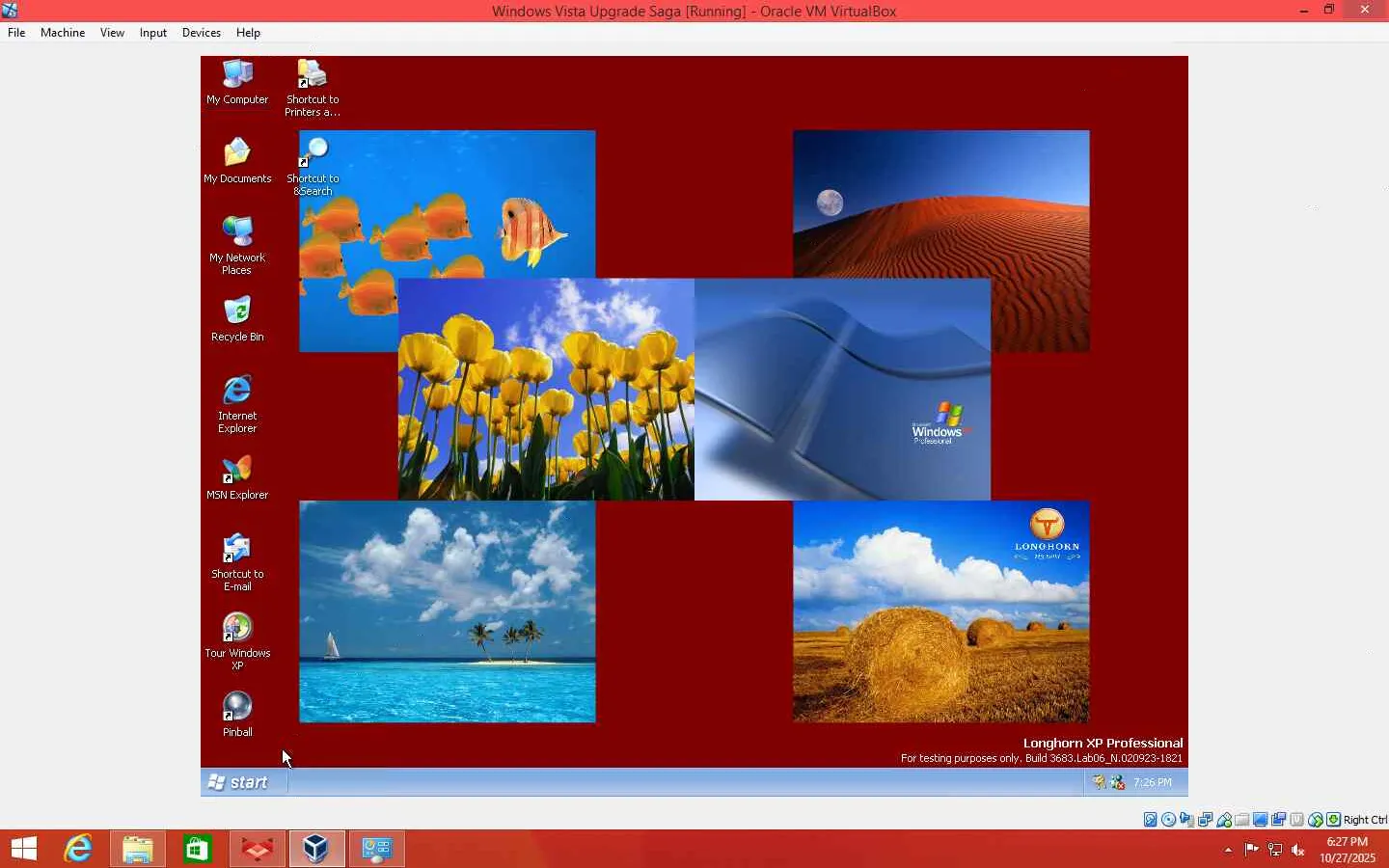
Task: Open the Input menu
Action: [153, 33]
